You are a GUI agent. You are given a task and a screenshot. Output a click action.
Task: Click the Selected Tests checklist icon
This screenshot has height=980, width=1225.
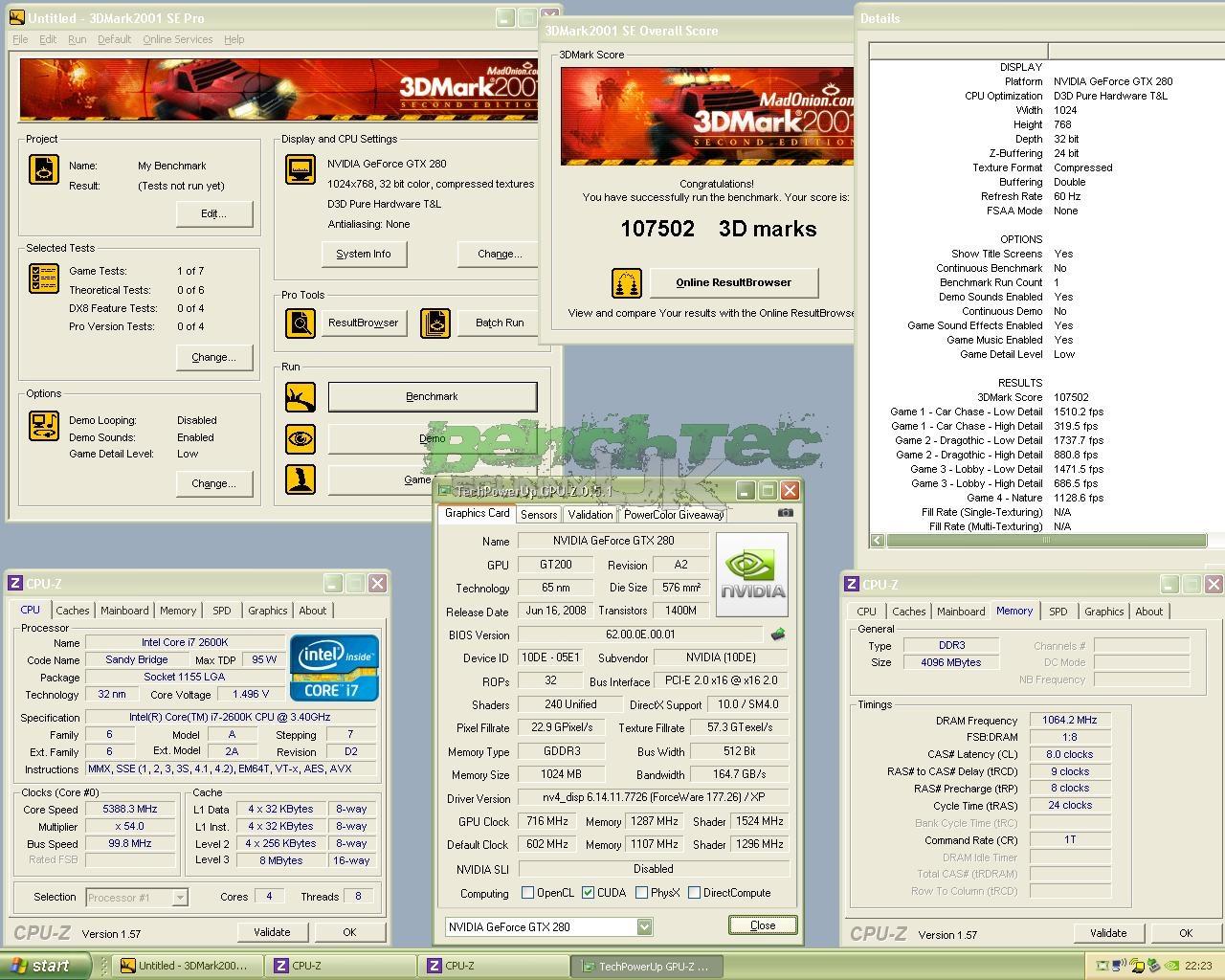(x=44, y=278)
